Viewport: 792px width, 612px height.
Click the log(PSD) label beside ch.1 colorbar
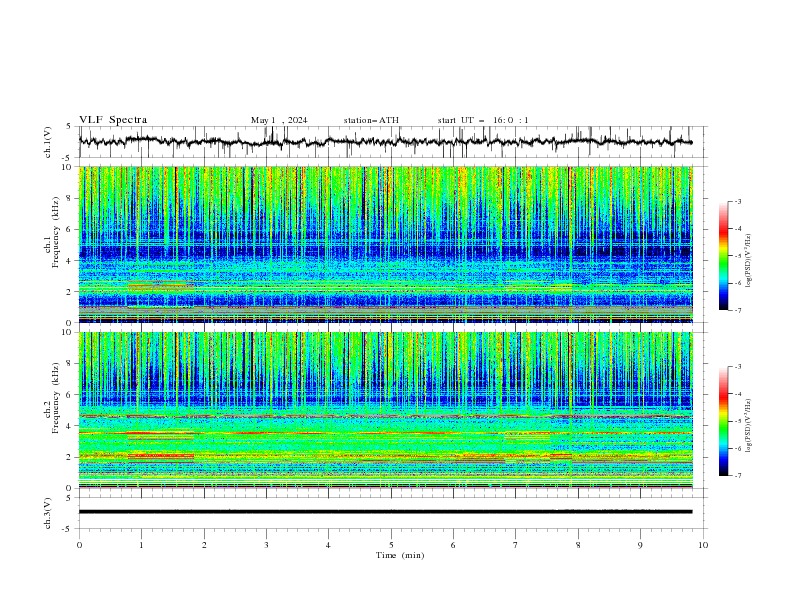coord(749,261)
